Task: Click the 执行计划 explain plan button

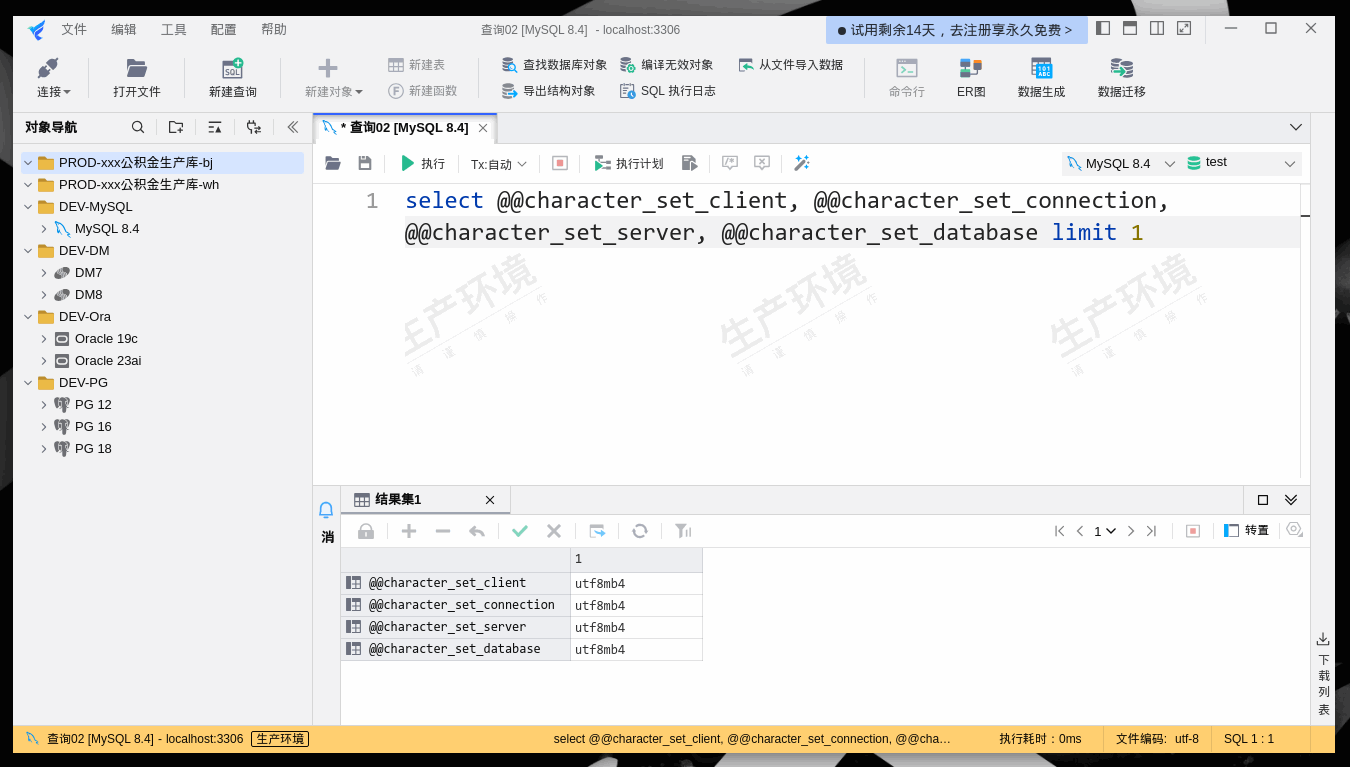Action: coord(629,163)
